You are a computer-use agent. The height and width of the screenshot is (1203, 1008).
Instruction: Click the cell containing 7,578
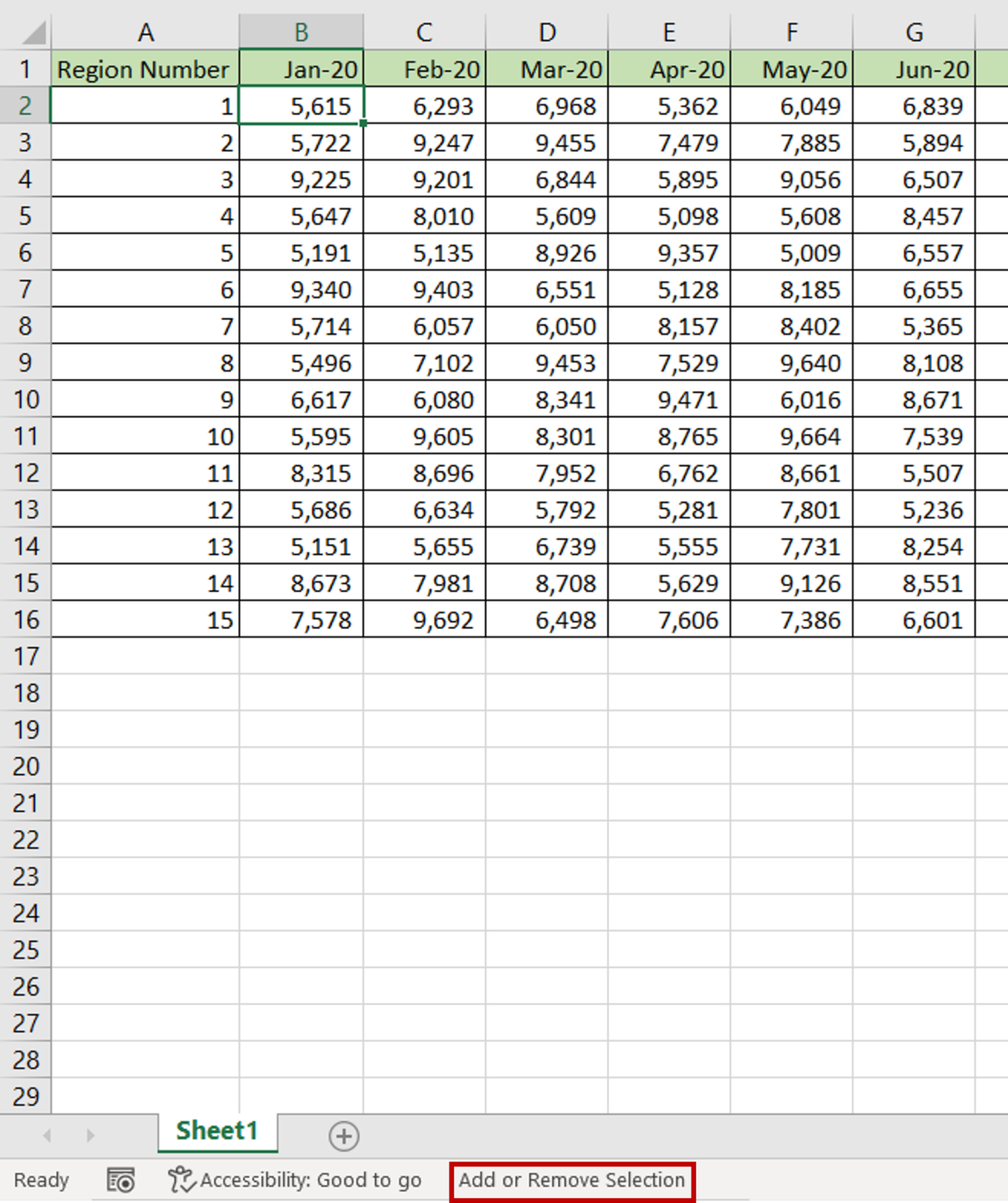(x=302, y=620)
